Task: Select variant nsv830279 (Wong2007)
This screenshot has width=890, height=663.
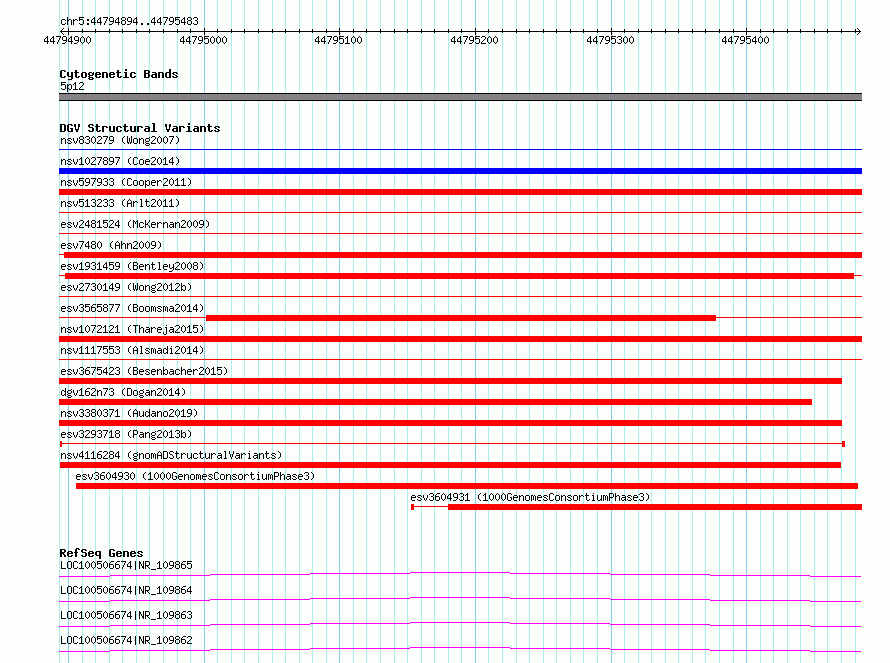Action: [x=120, y=140]
